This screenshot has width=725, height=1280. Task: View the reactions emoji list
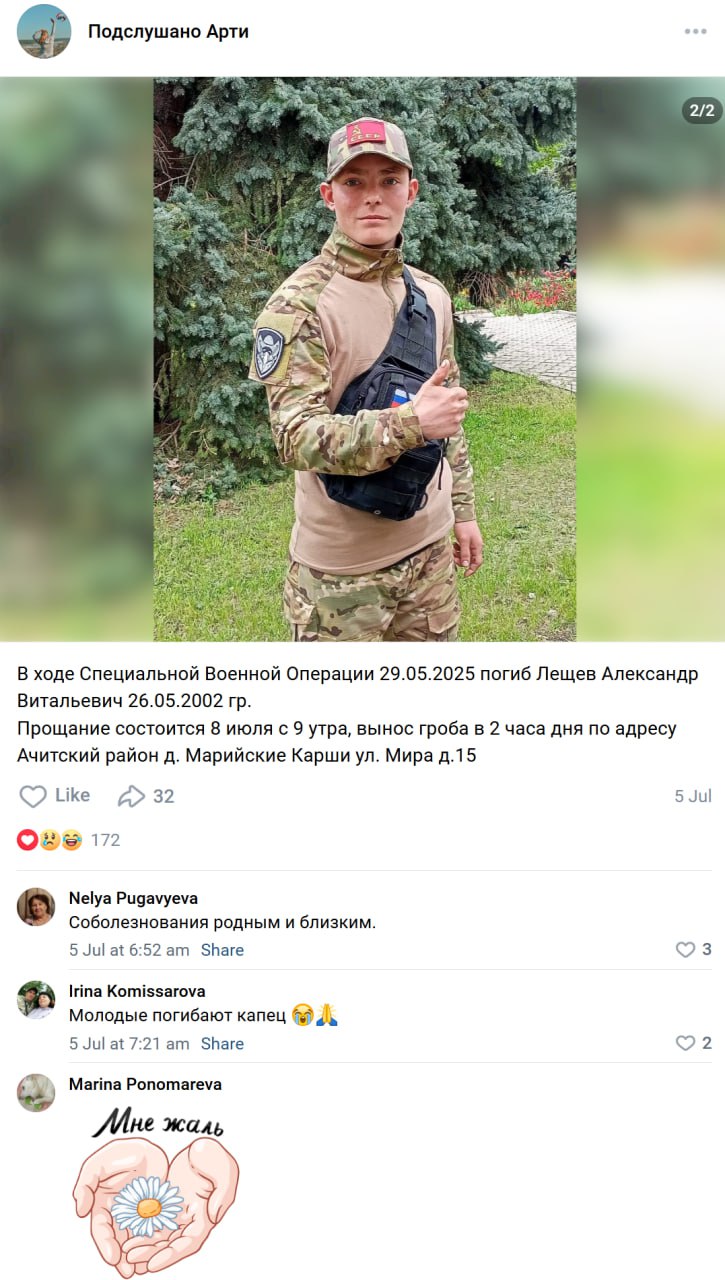(50, 840)
